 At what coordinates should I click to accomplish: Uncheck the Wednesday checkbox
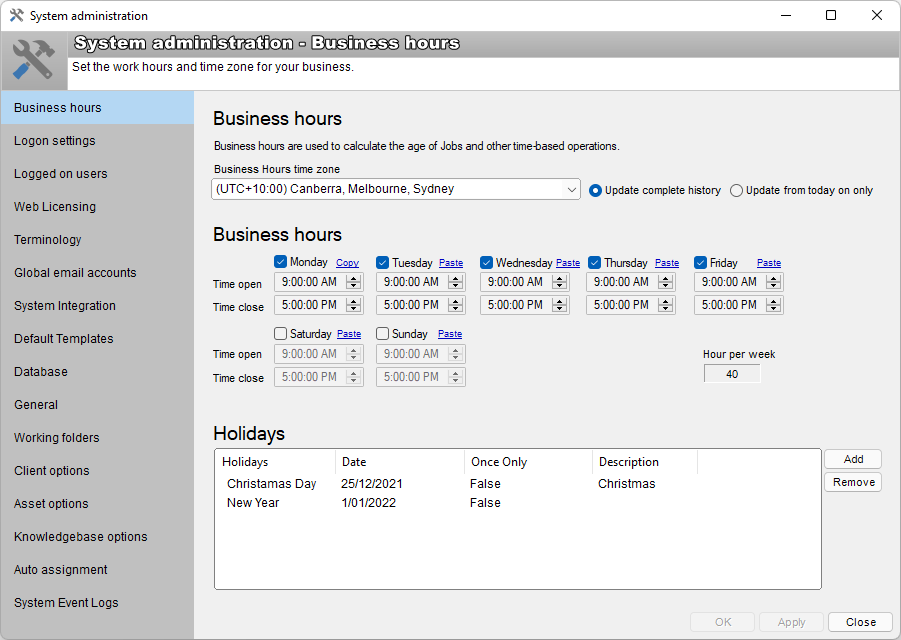486,263
